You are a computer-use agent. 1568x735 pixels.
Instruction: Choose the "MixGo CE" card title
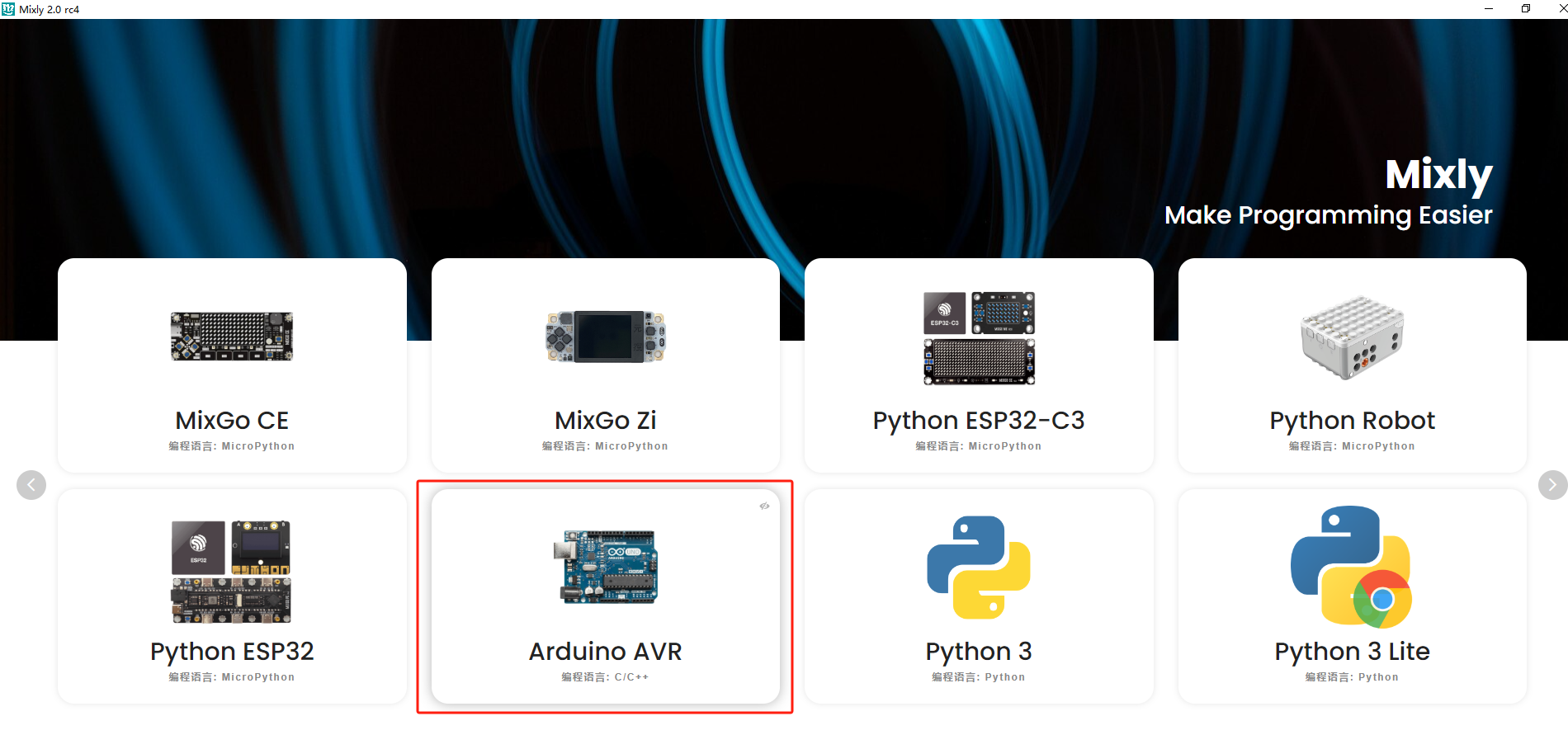coord(232,421)
